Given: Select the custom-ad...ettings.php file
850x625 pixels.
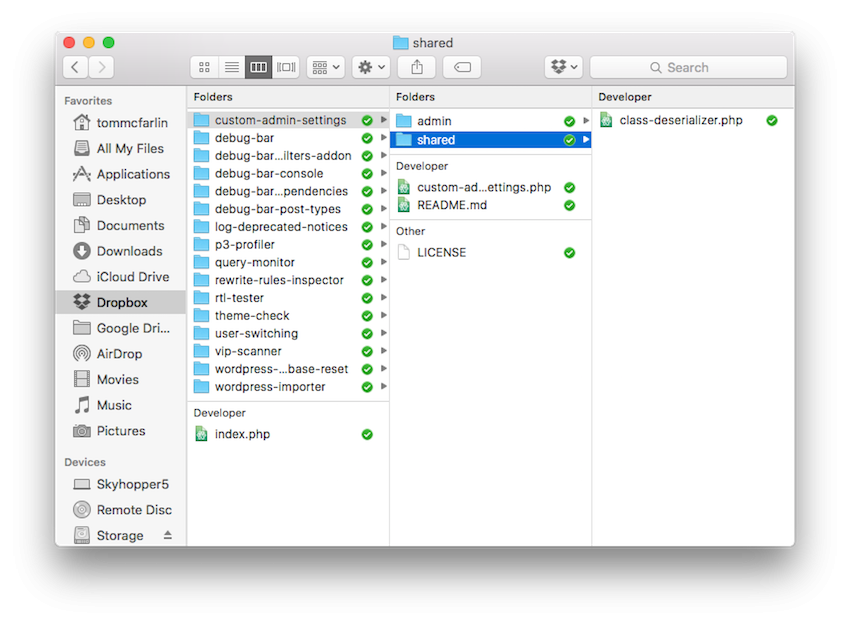Looking at the screenshot, I should [x=490, y=188].
